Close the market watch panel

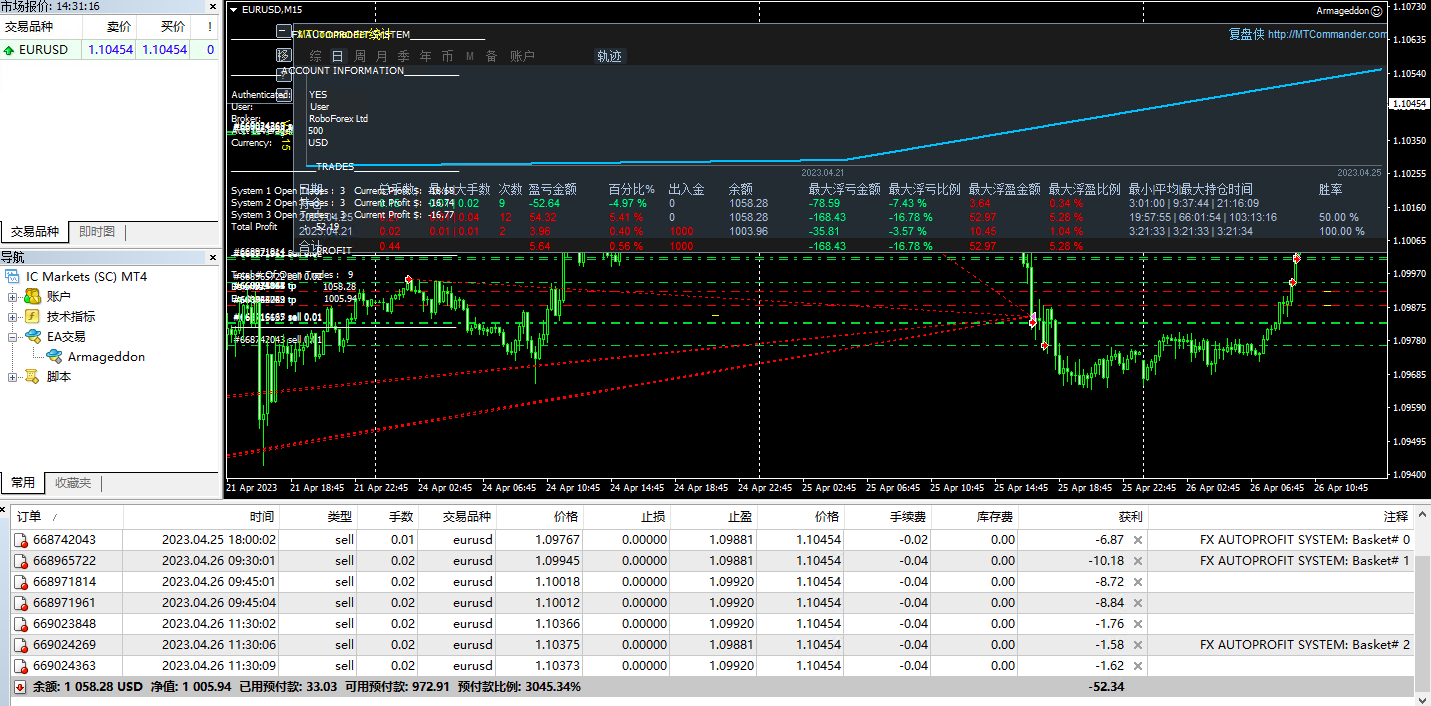click(212, 7)
